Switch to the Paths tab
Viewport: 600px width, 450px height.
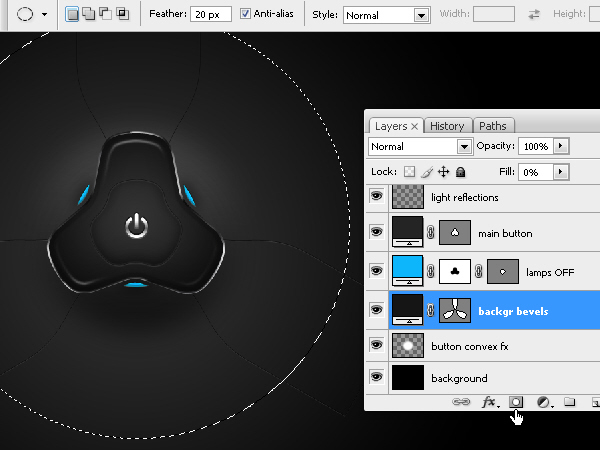[x=492, y=126]
